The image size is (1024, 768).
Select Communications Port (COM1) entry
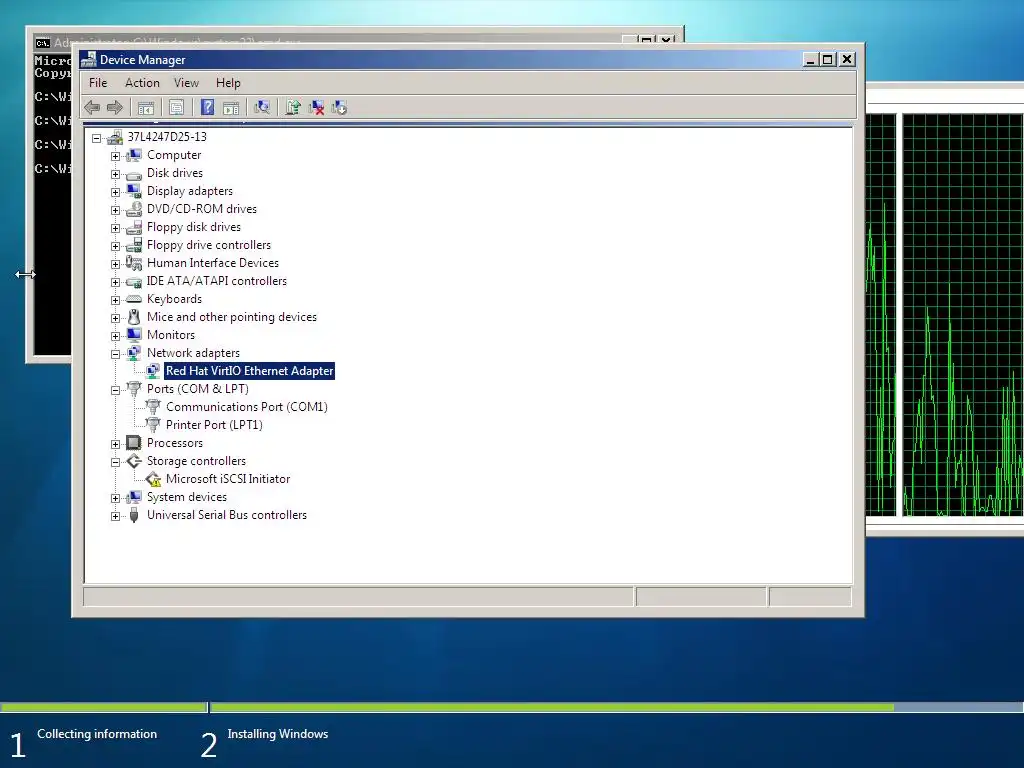[x=247, y=407]
